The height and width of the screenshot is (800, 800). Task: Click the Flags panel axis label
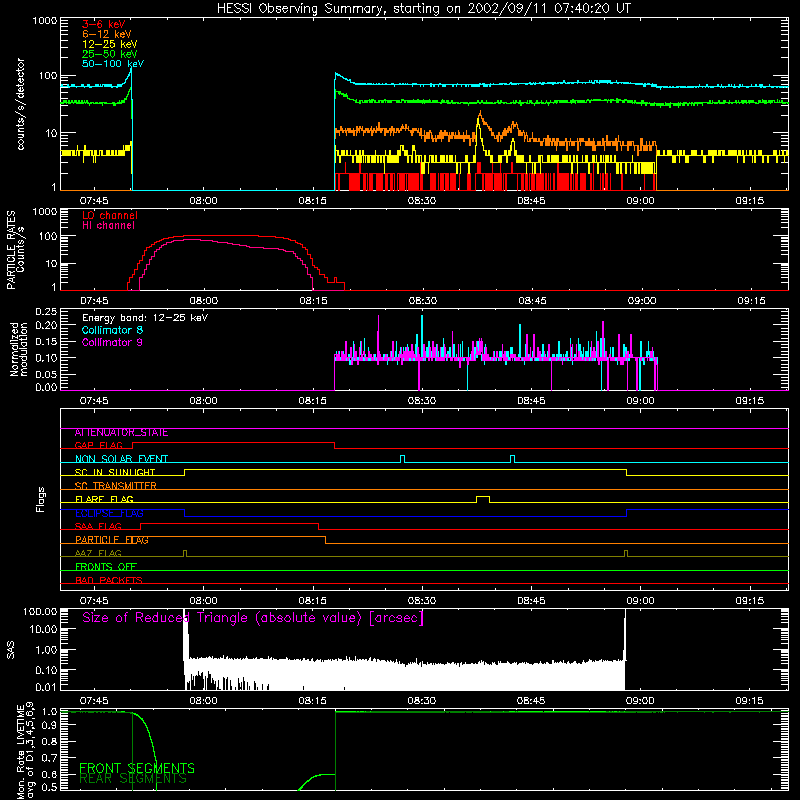(x=41, y=499)
